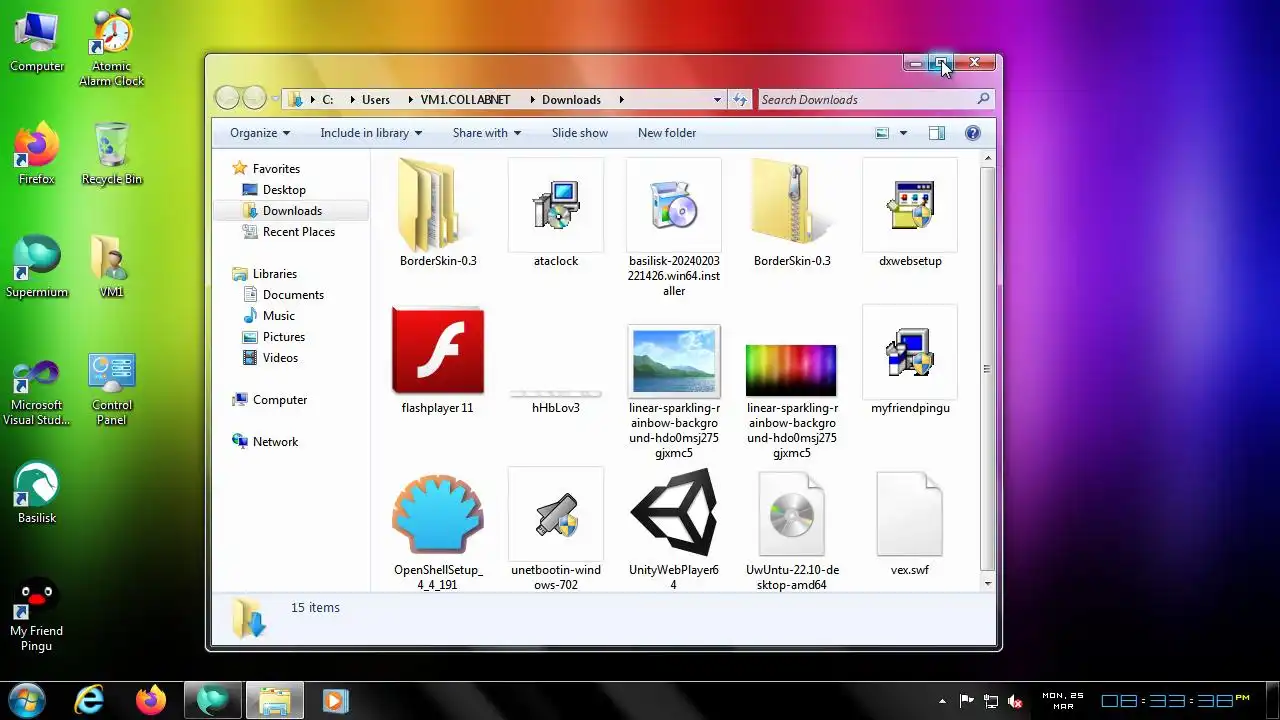Toggle the preview pane

point(936,133)
